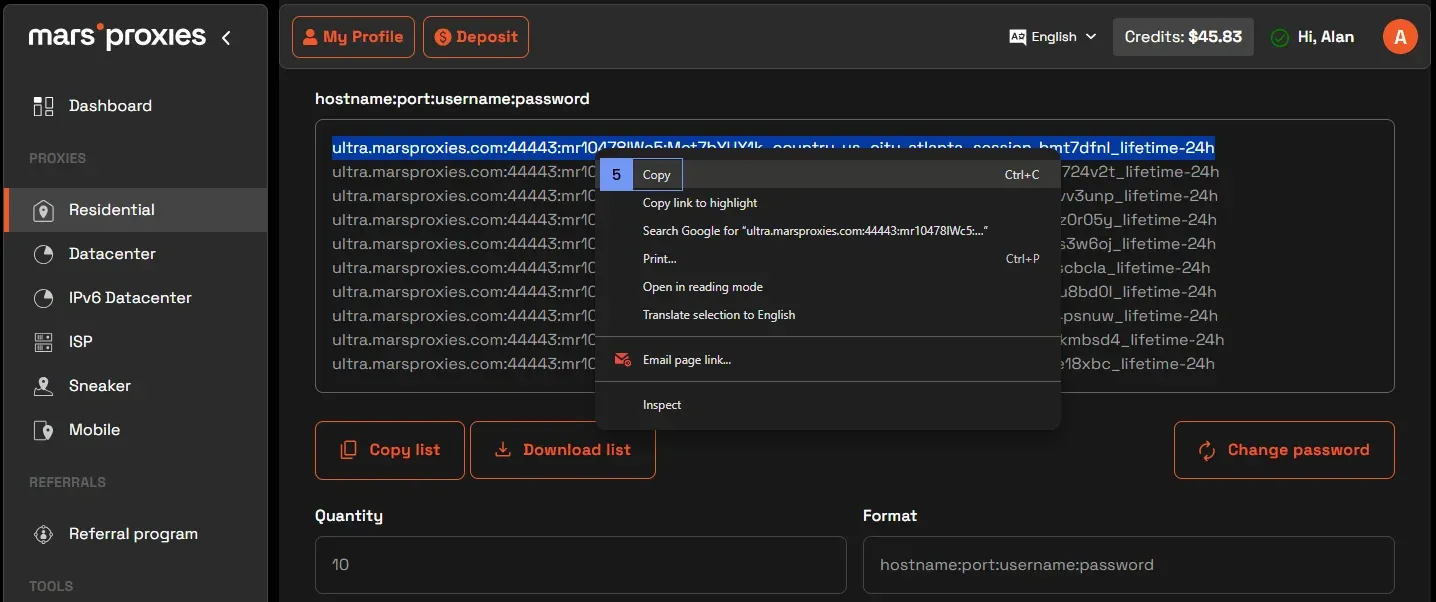Click proxy line ending scbcla_lifetime-24h

click(x=1135, y=268)
